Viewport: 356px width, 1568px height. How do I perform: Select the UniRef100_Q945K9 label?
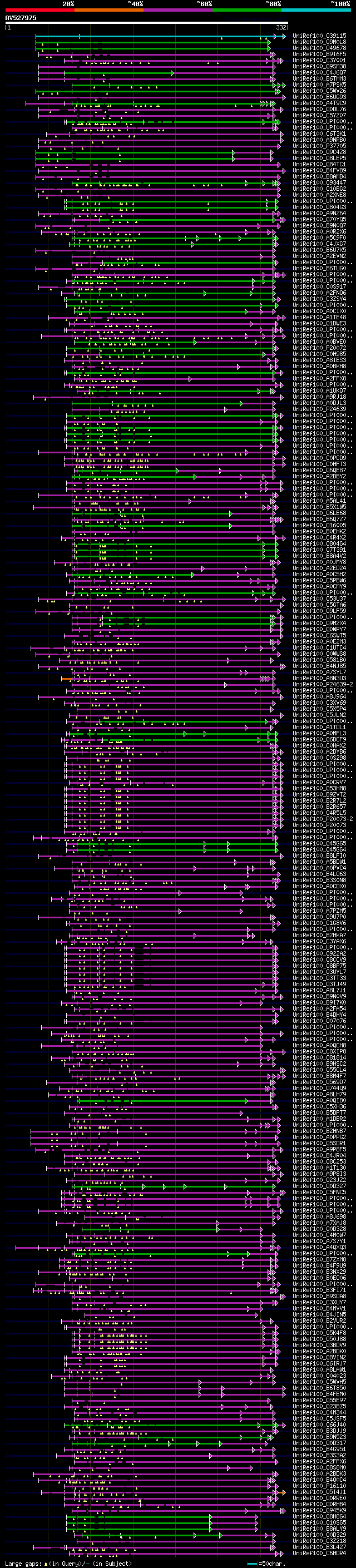point(319,1510)
